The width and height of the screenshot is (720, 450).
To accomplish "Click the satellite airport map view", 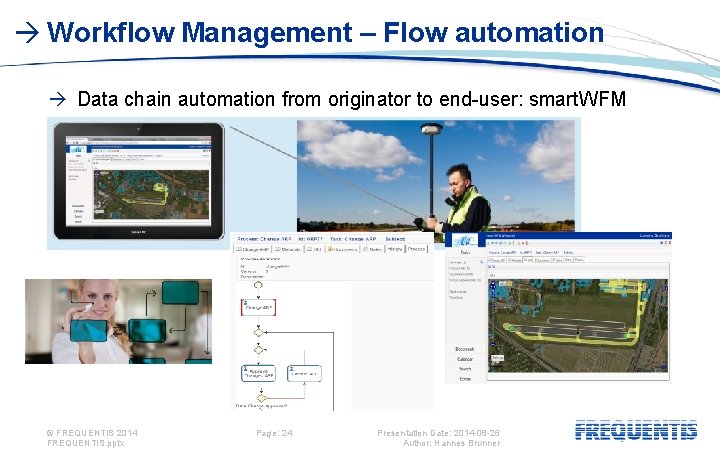I will click(x=578, y=326).
